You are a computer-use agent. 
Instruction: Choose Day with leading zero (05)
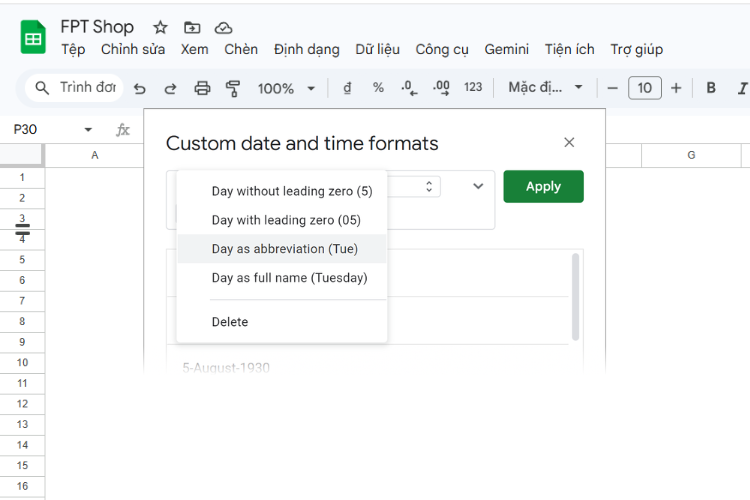point(282,220)
